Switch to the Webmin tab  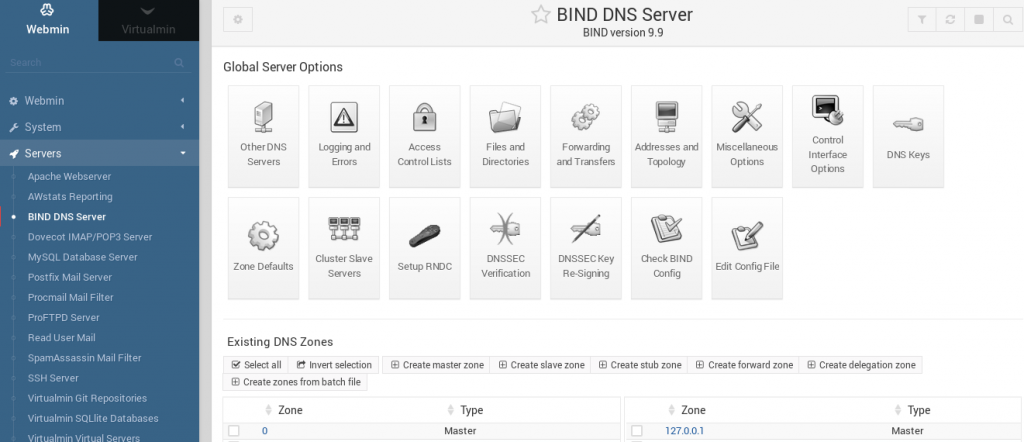pos(48,20)
